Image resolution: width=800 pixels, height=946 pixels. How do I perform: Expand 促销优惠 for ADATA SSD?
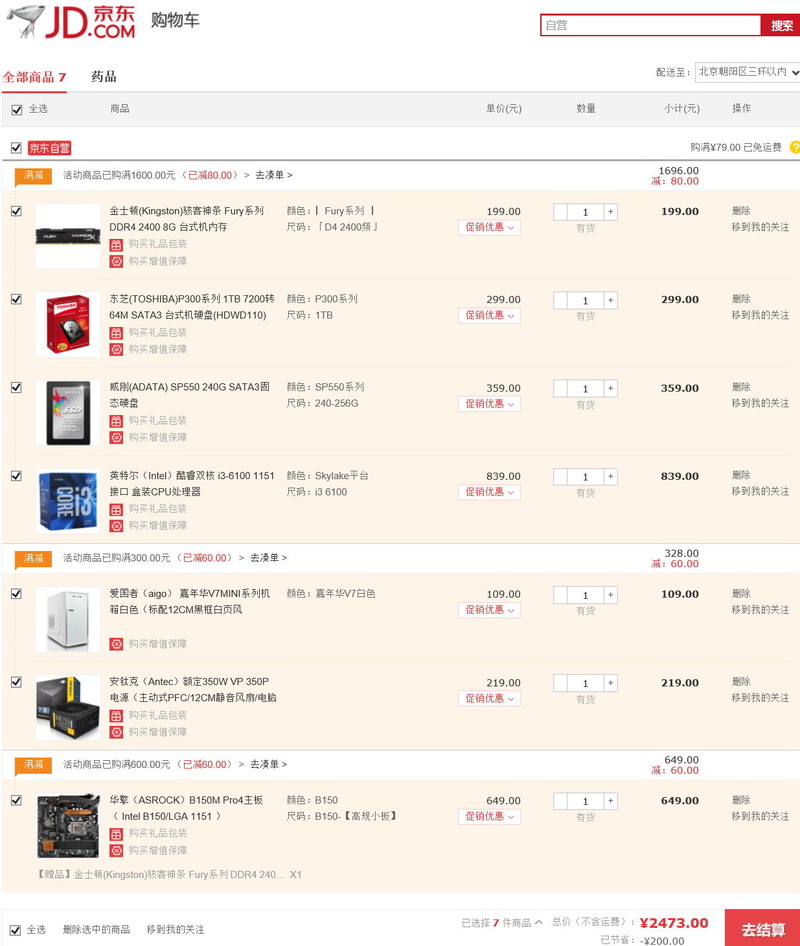click(x=489, y=404)
